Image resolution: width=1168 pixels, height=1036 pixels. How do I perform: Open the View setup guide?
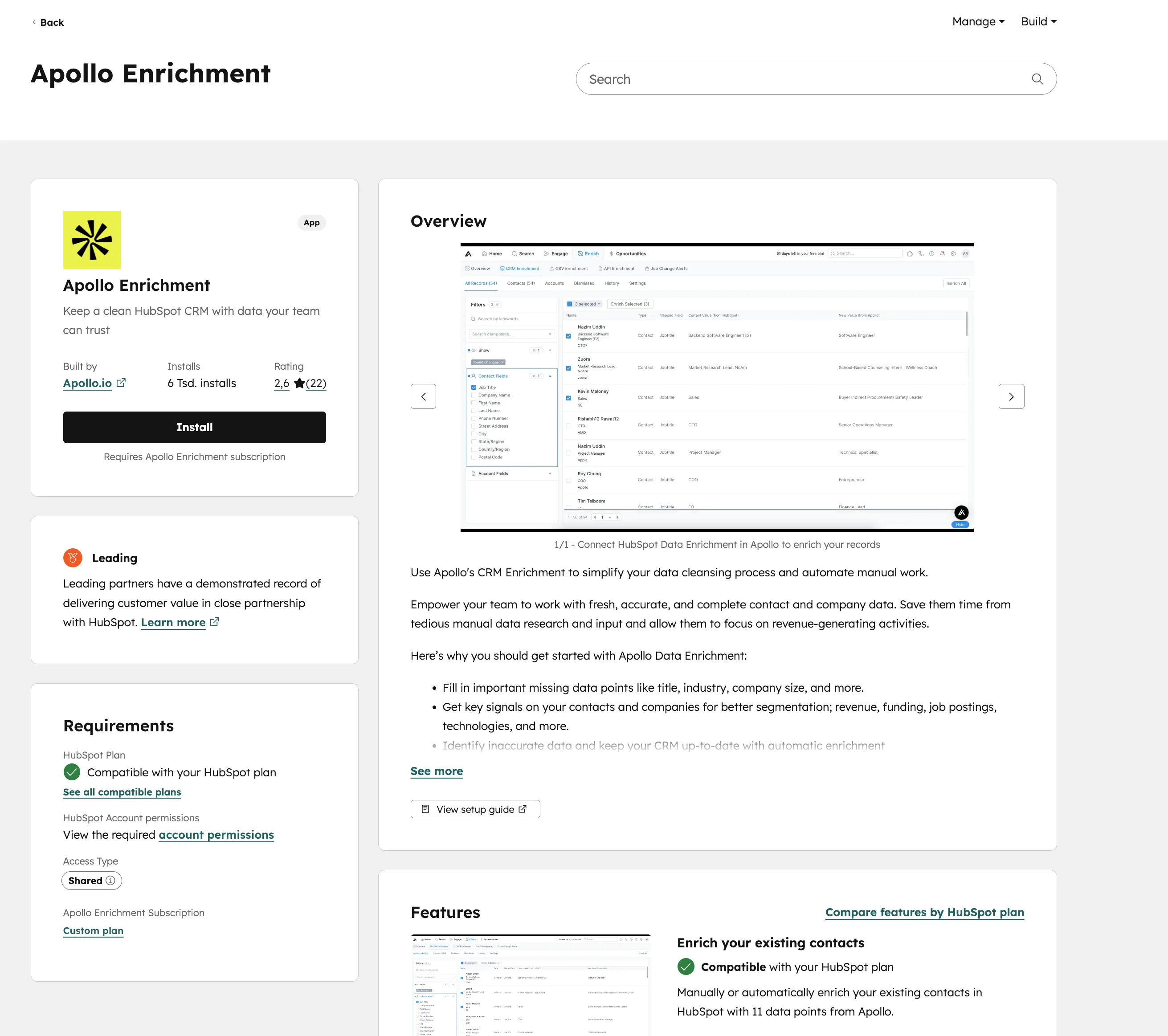475,808
